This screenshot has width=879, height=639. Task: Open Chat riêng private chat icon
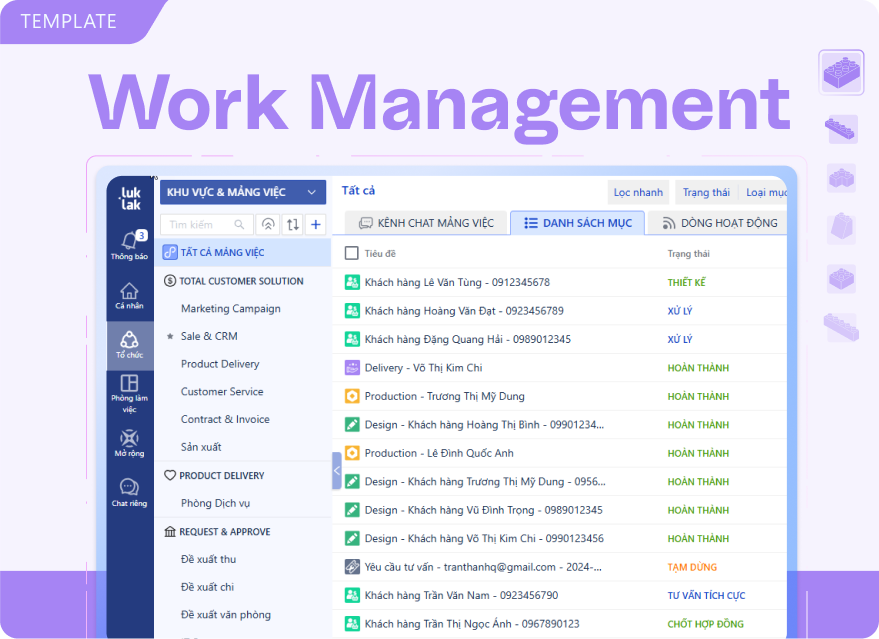tap(129, 492)
